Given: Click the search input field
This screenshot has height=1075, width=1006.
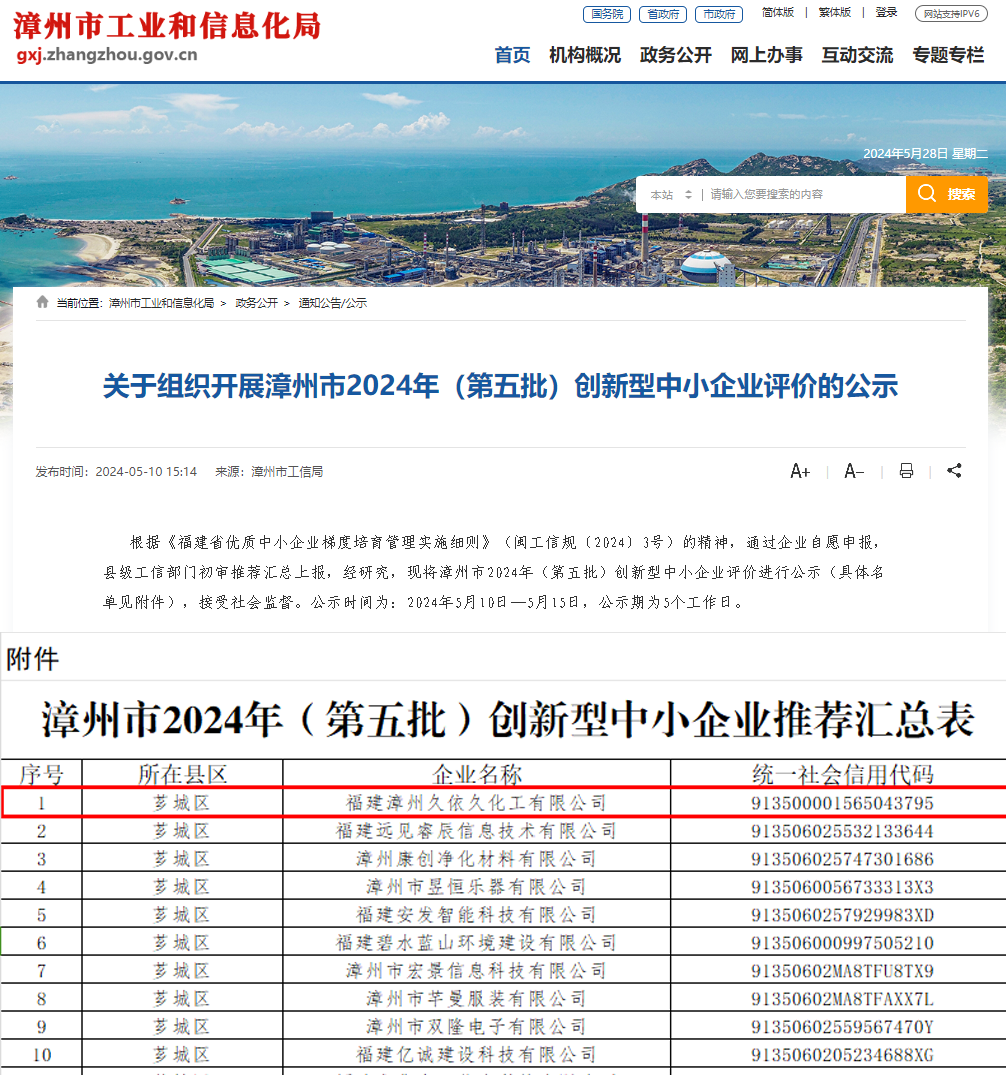Looking at the screenshot, I should click(800, 195).
